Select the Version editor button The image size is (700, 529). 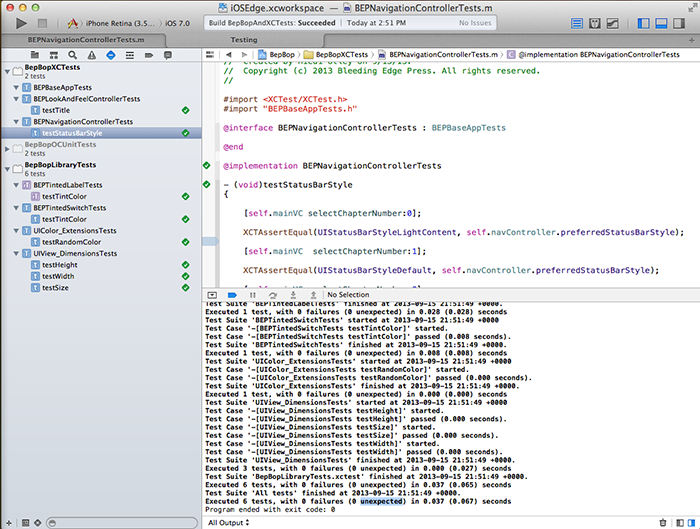[612, 23]
